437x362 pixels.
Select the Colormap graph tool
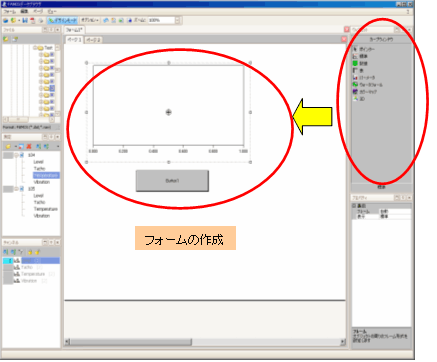pos(365,92)
